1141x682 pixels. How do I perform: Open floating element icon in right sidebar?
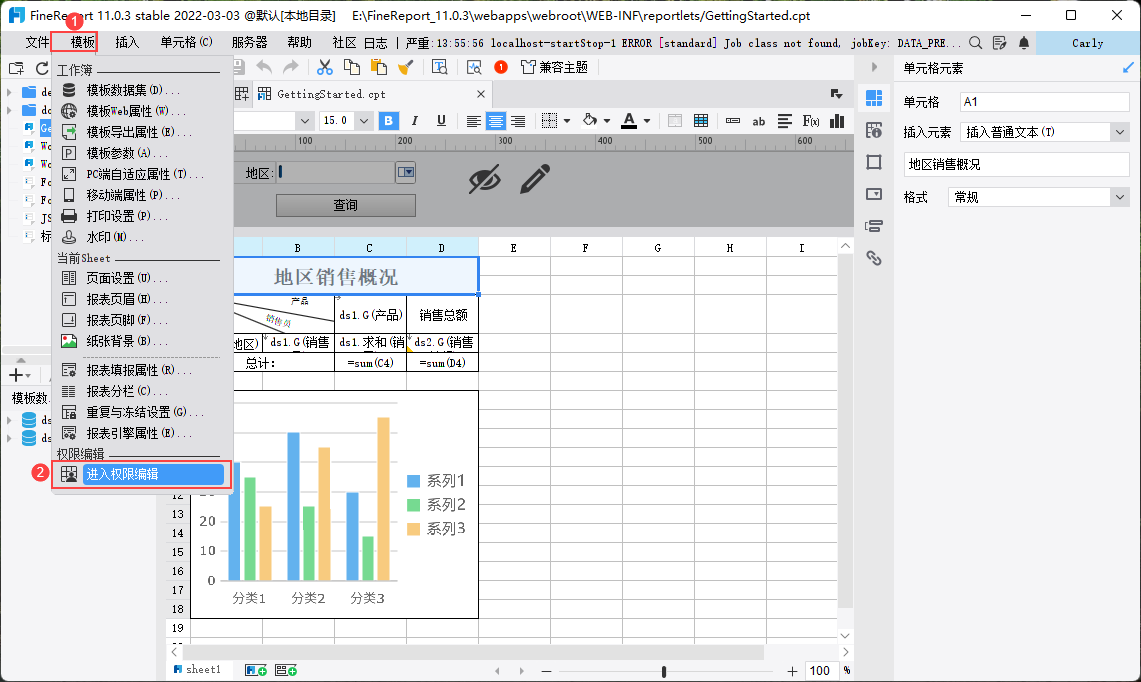[x=874, y=162]
